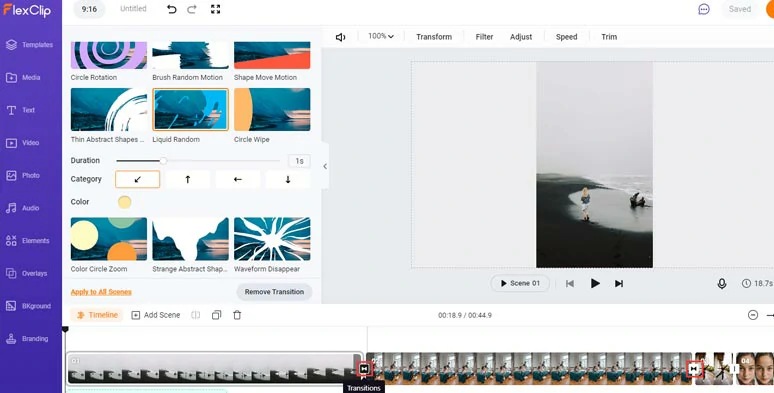Open the Templates sidebar section
This screenshot has height=393, width=774.
(x=30, y=45)
